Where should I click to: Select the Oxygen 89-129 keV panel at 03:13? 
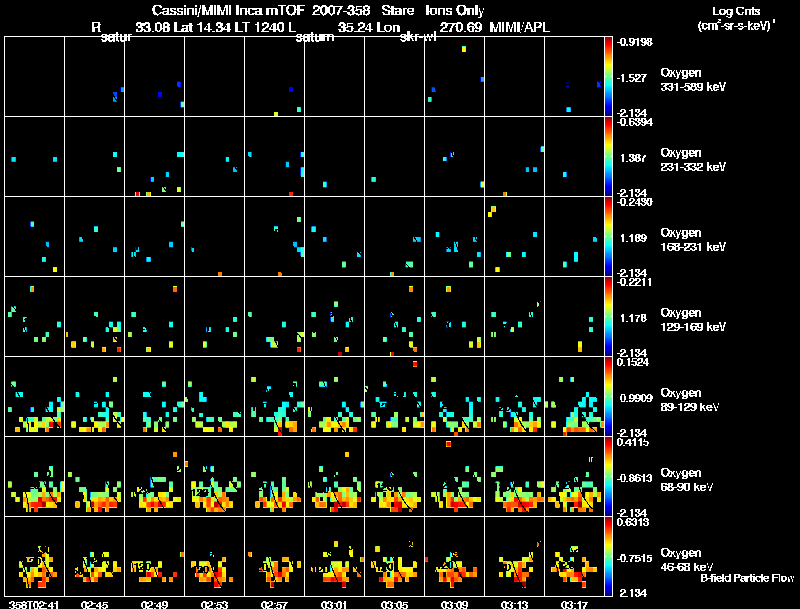point(515,396)
